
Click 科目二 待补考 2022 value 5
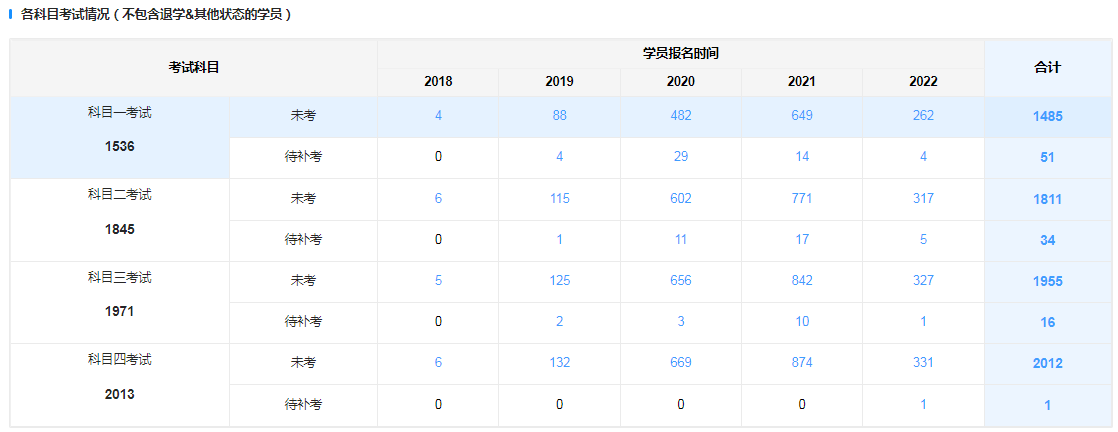pos(923,240)
